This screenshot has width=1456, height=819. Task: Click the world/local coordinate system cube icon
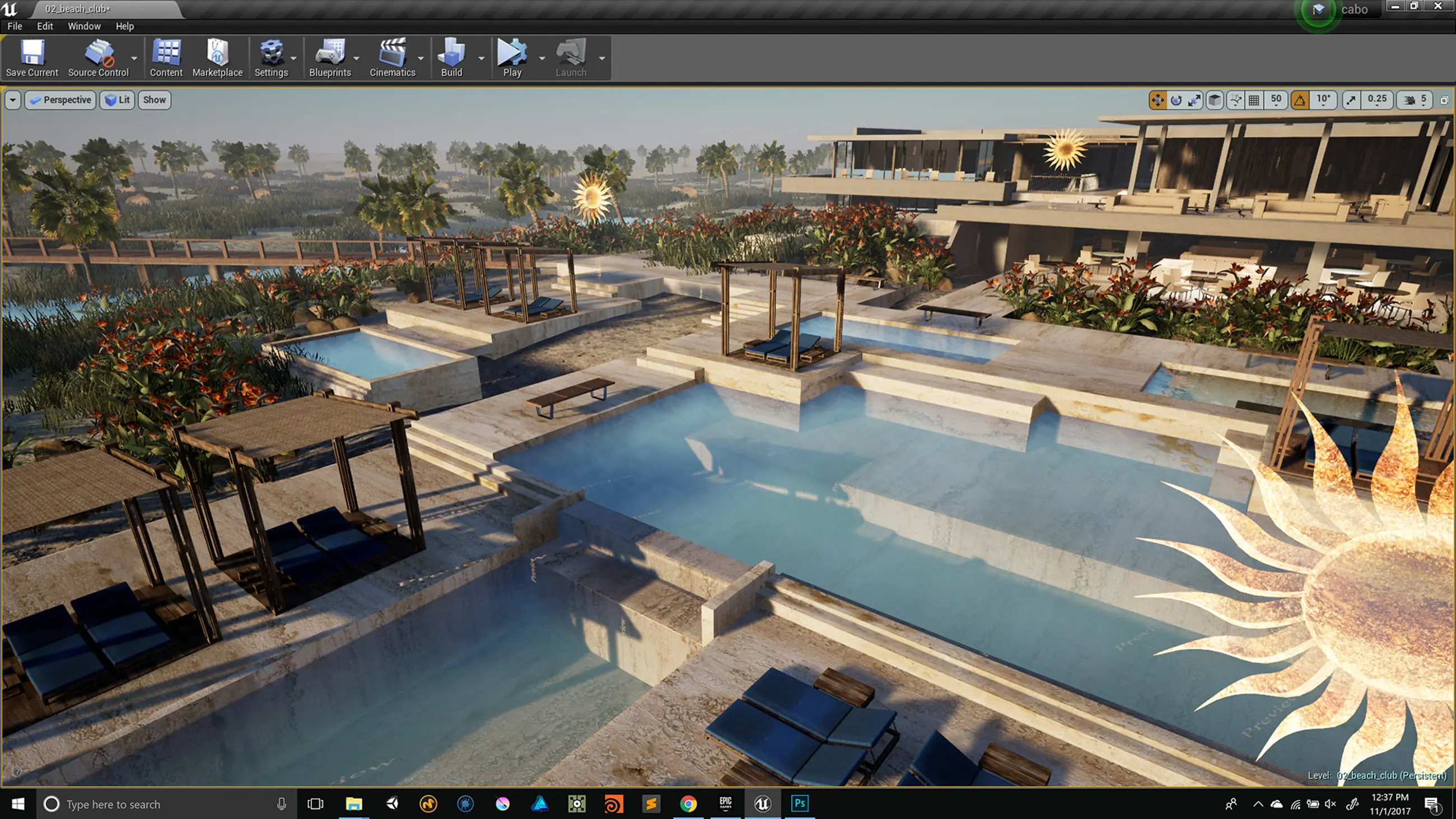tap(1215, 100)
